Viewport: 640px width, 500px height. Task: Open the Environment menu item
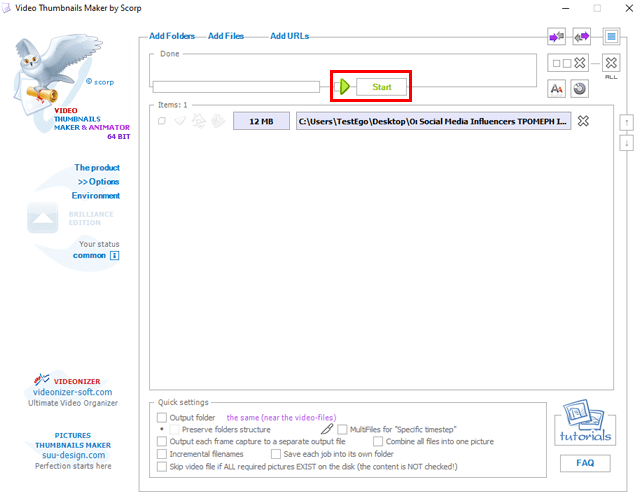coord(96,196)
